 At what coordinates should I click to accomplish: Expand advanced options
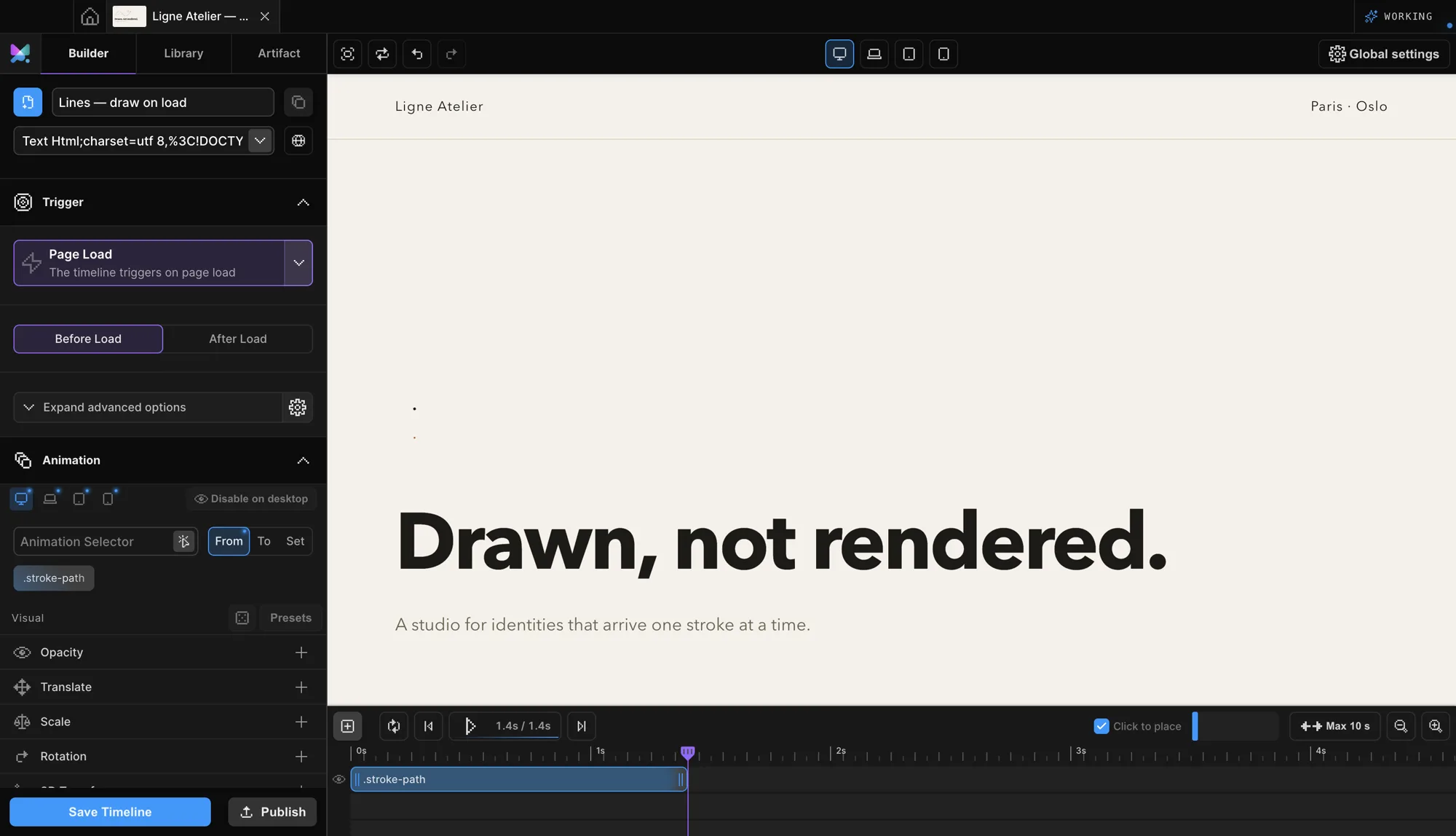[x=148, y=407]
